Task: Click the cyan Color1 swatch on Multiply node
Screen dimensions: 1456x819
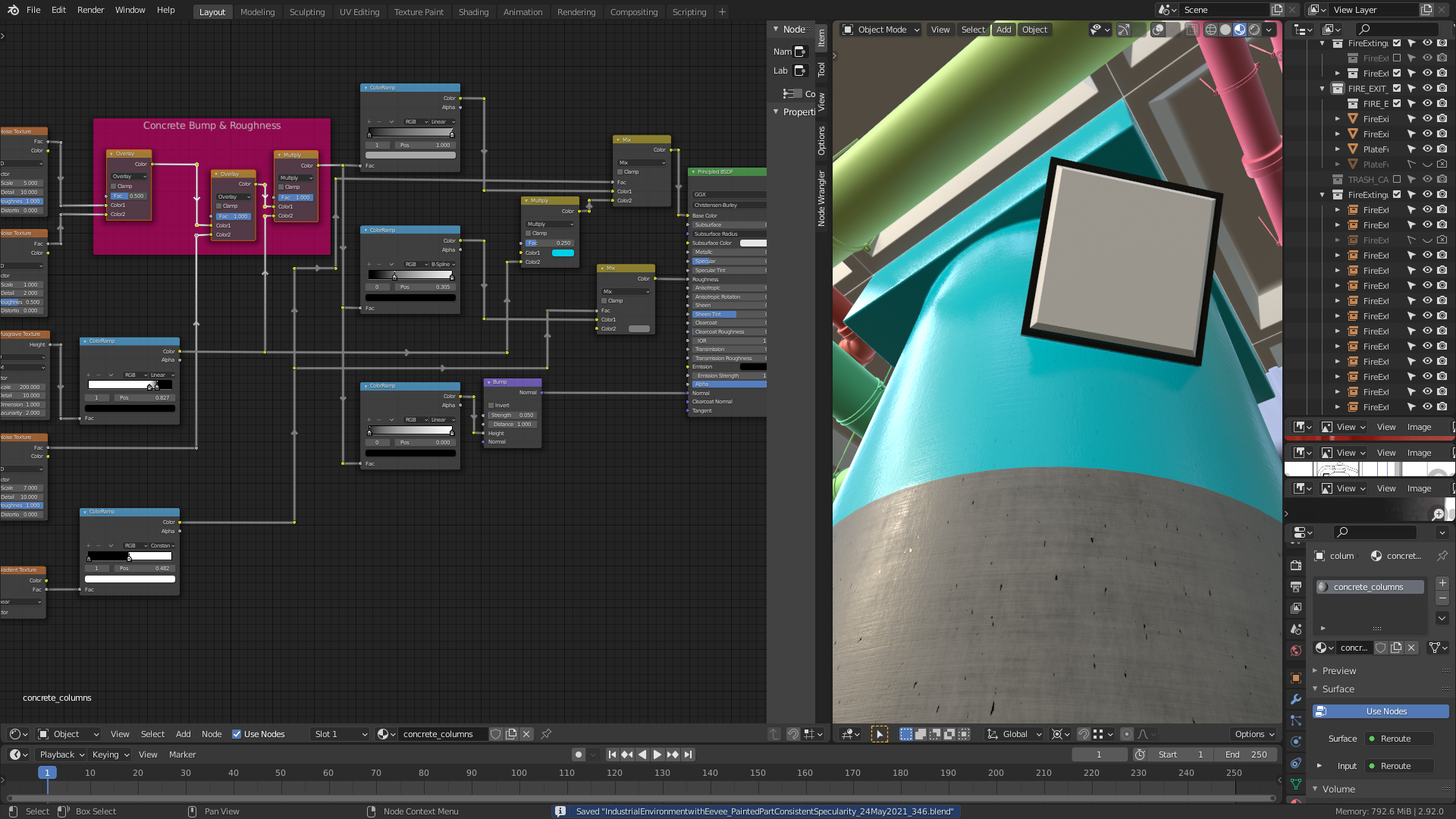Action: [x=563, y=253]
